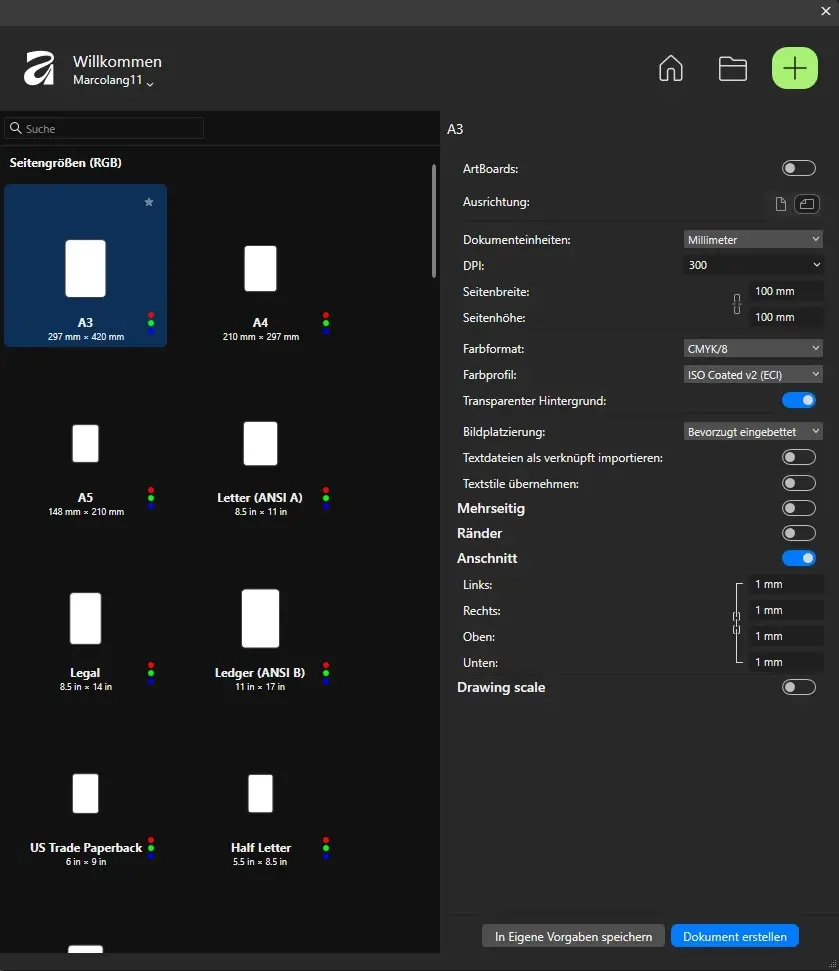The image size is (839, 971).
Task: Open Farbformat CMYK/8 dropdown
Action: tap(753, 349)
